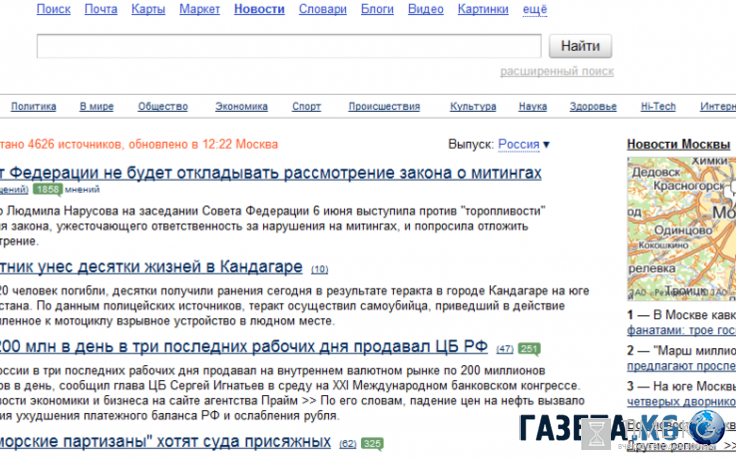
Task: Click the Найти search button
Action: tap(581, 46)
